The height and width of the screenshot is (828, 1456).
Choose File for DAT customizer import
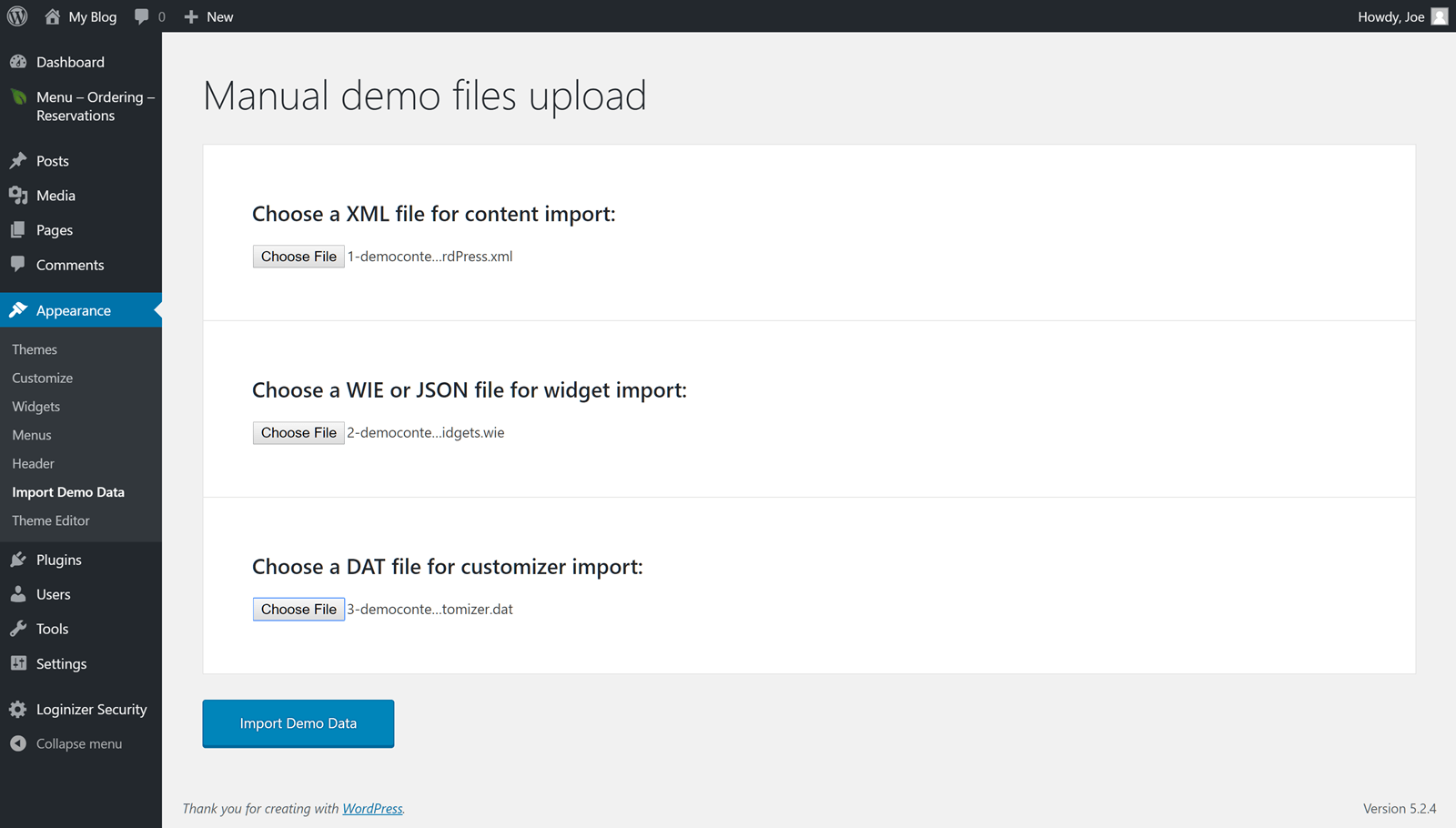[298, 610]
